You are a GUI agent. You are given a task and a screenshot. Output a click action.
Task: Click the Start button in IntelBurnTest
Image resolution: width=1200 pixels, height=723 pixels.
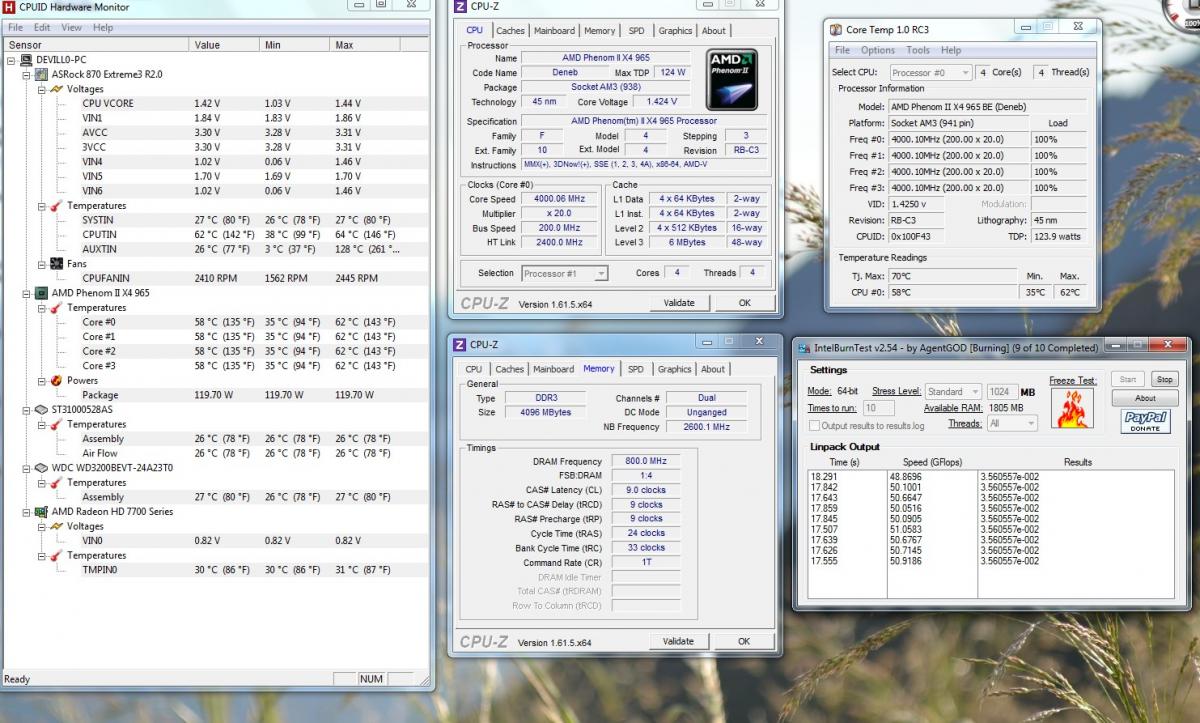coord(1129,380)
